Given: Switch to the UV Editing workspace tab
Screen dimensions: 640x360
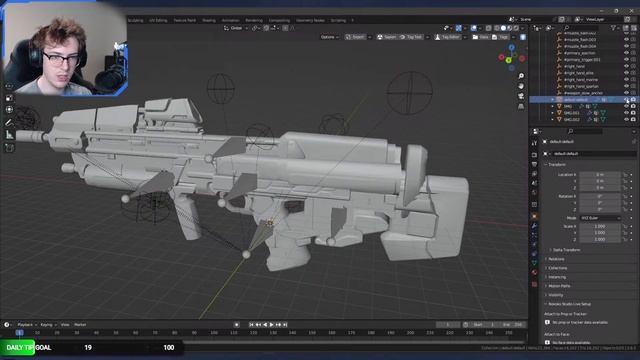Looking at the screenshot, I should point(158,20).
